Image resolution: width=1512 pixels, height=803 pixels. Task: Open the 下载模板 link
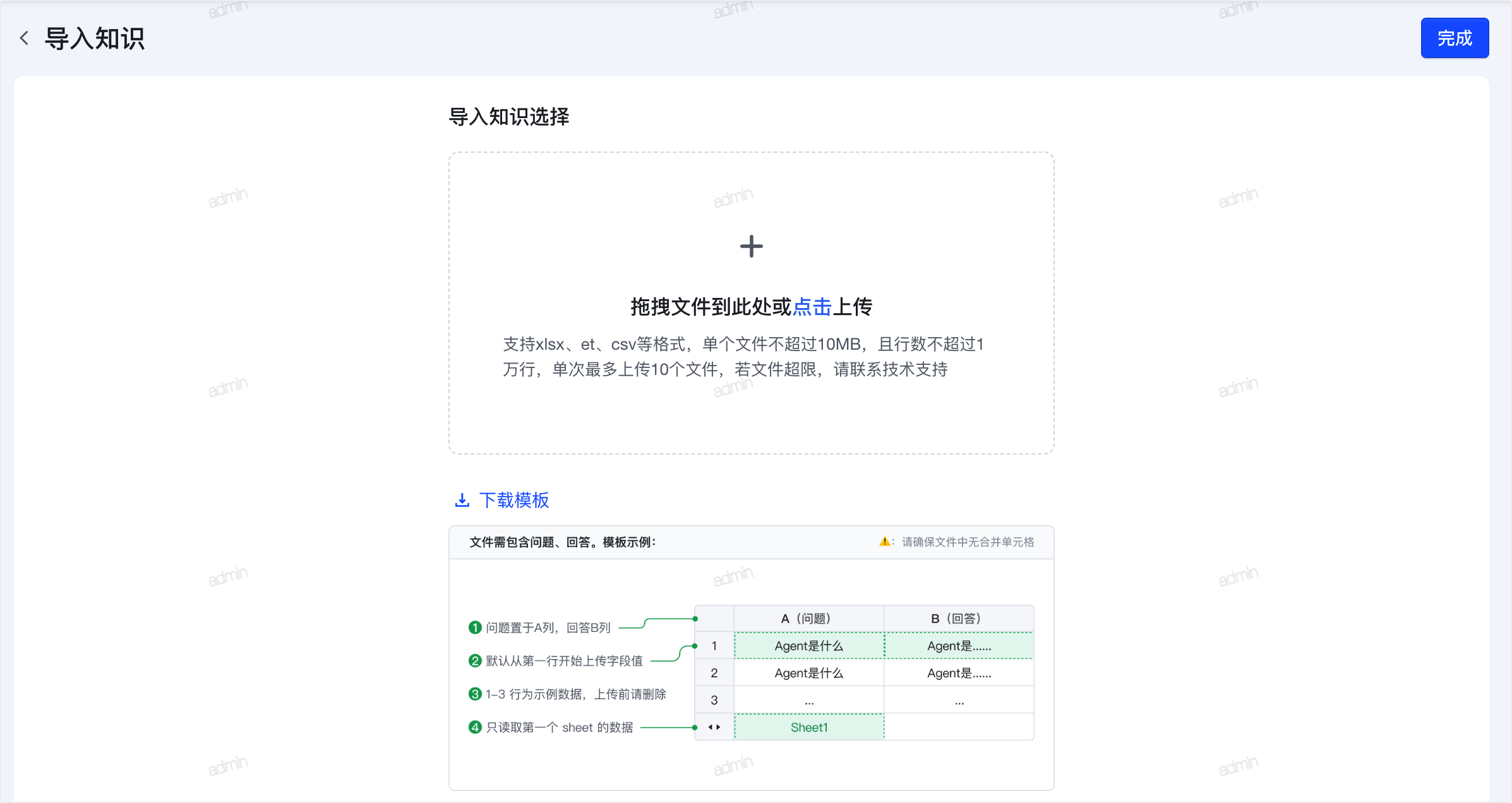click(514, 501)
